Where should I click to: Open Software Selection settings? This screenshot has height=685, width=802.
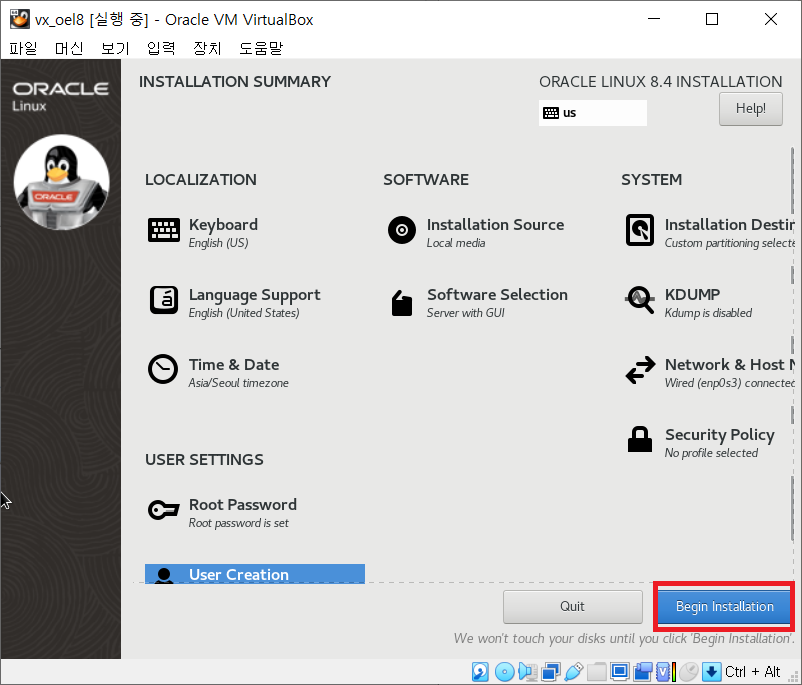pyautogui.click(x=478, y=302)
